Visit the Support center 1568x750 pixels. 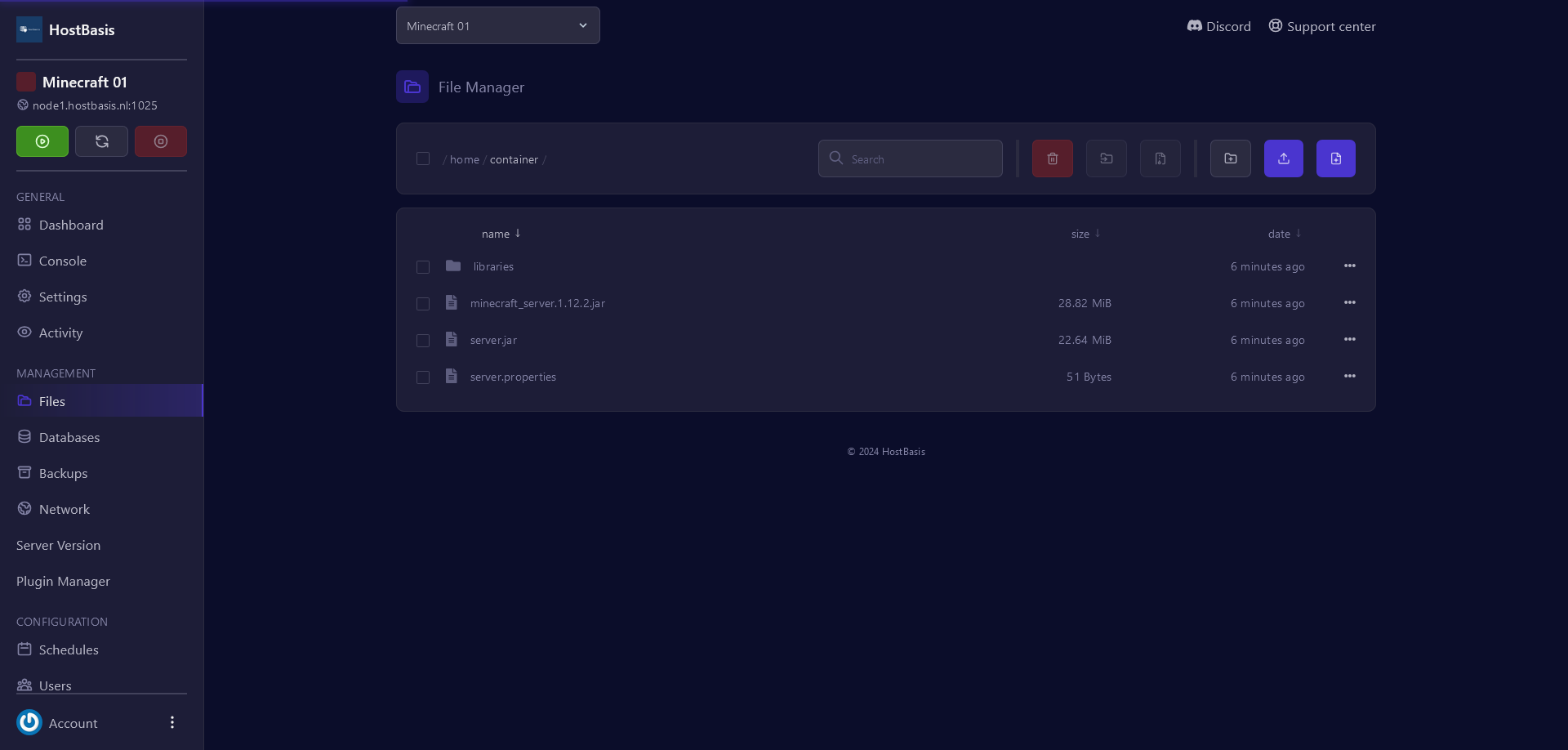click(1321, 26)
